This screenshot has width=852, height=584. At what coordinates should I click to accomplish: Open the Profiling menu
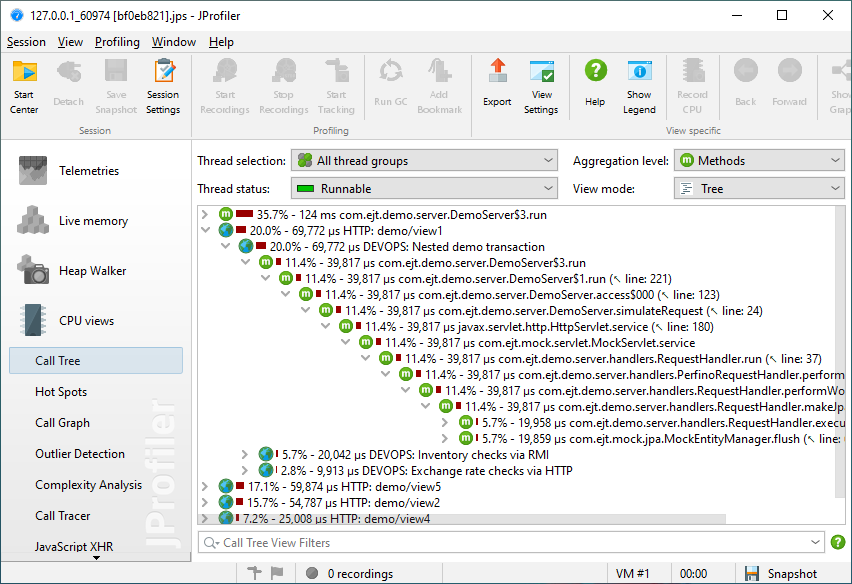pyautogui.click(x=117, y=42)
